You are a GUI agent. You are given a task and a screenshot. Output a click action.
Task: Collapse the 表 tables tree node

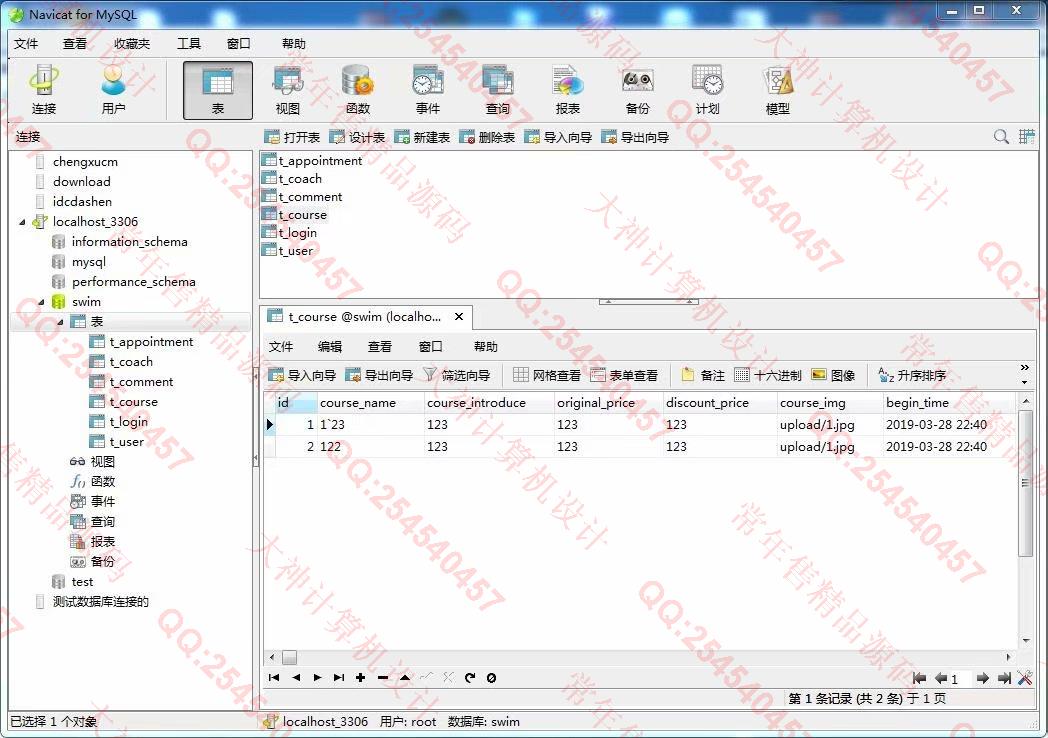point(60,322)
